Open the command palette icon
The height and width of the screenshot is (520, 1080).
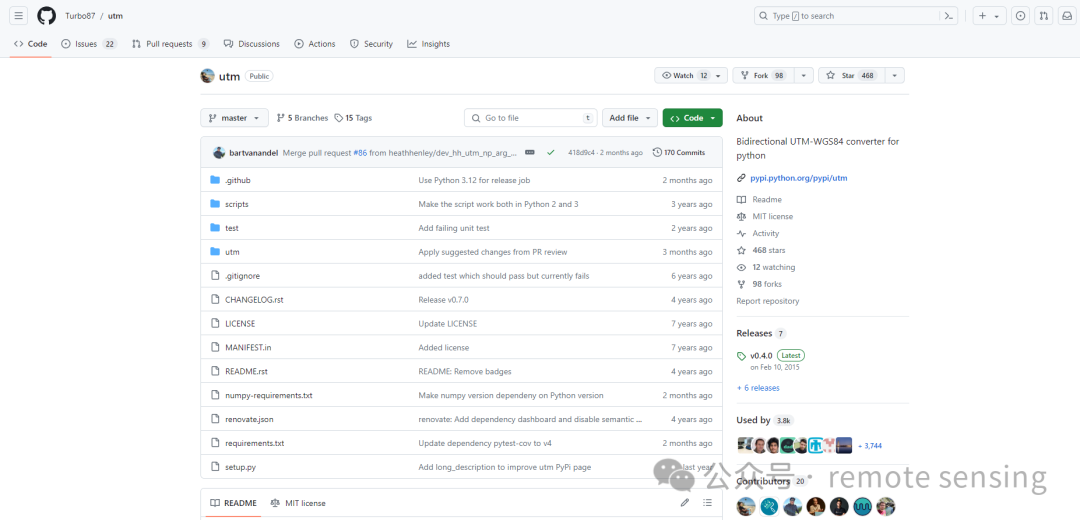949,16
